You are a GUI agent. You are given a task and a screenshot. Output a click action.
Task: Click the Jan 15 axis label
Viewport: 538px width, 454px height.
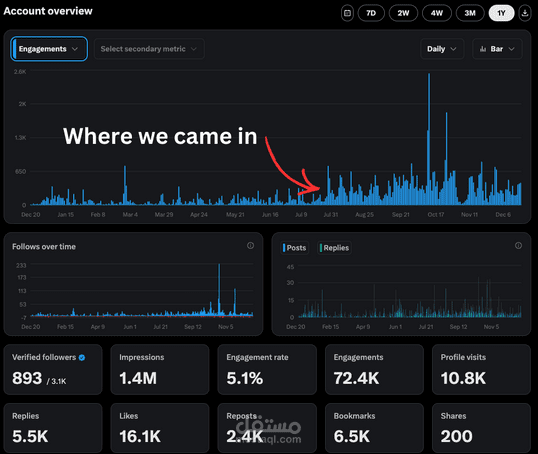[x=66, y=214]
